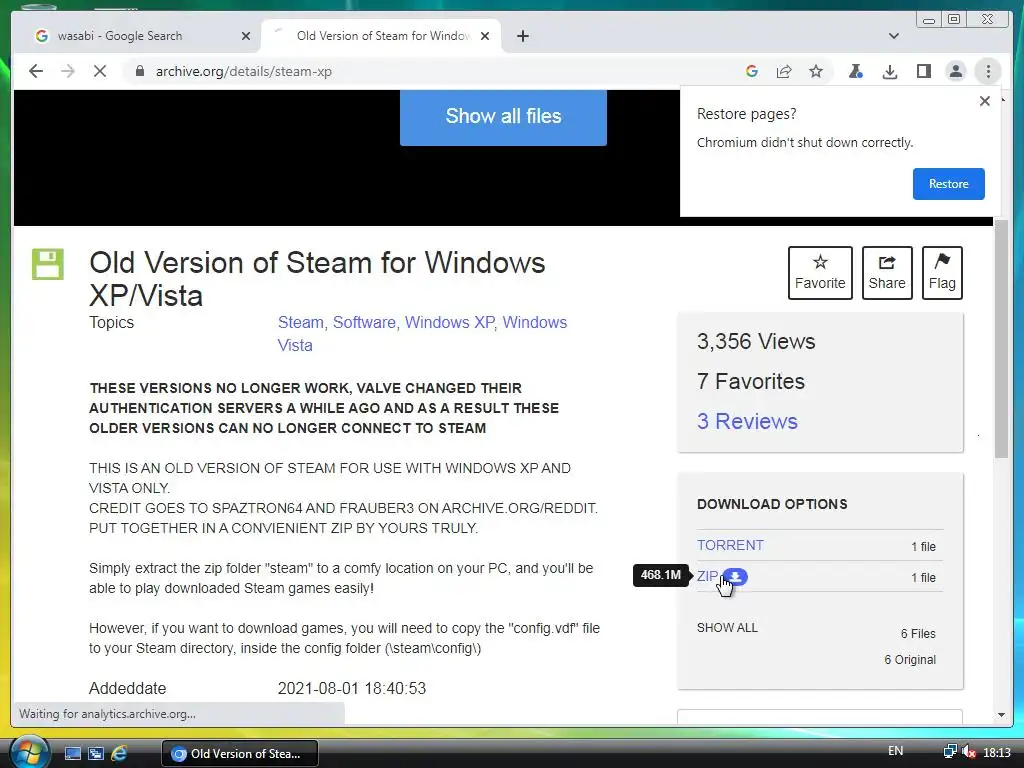Stop loading the page with X button
The image size is (1024, 768).
[100, 71]
